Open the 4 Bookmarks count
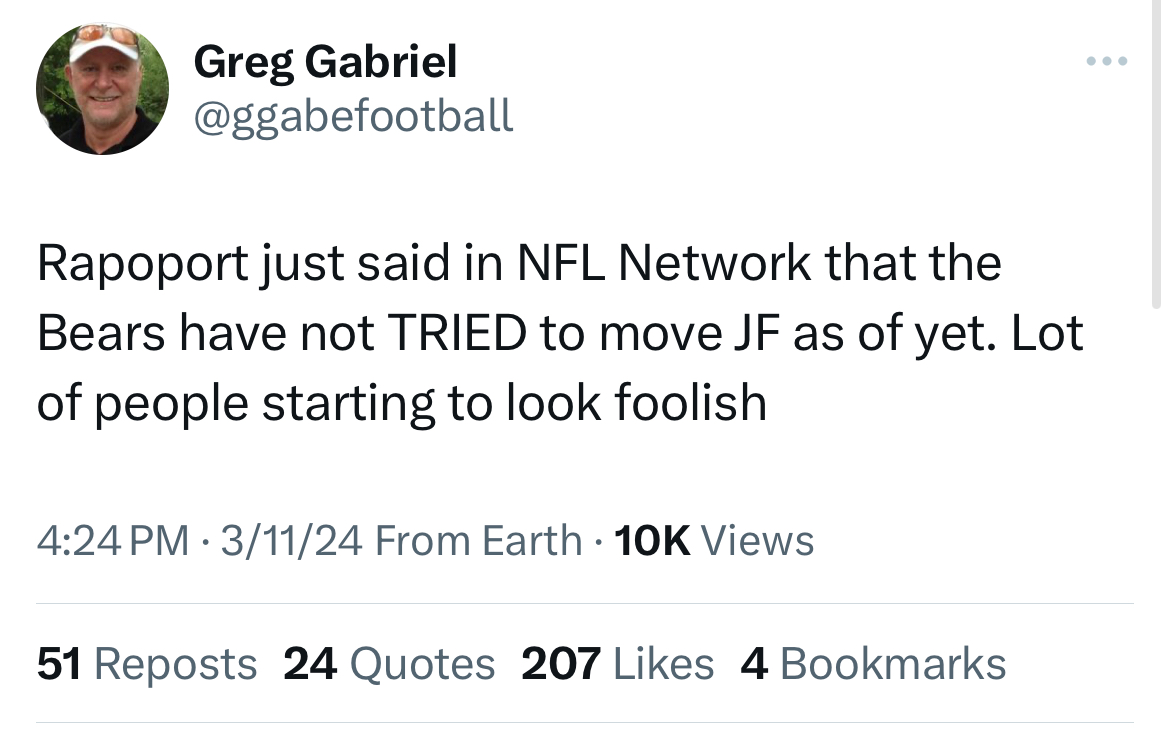Image resolution: width=1170 pixels, height=738 pixels. 872,664
